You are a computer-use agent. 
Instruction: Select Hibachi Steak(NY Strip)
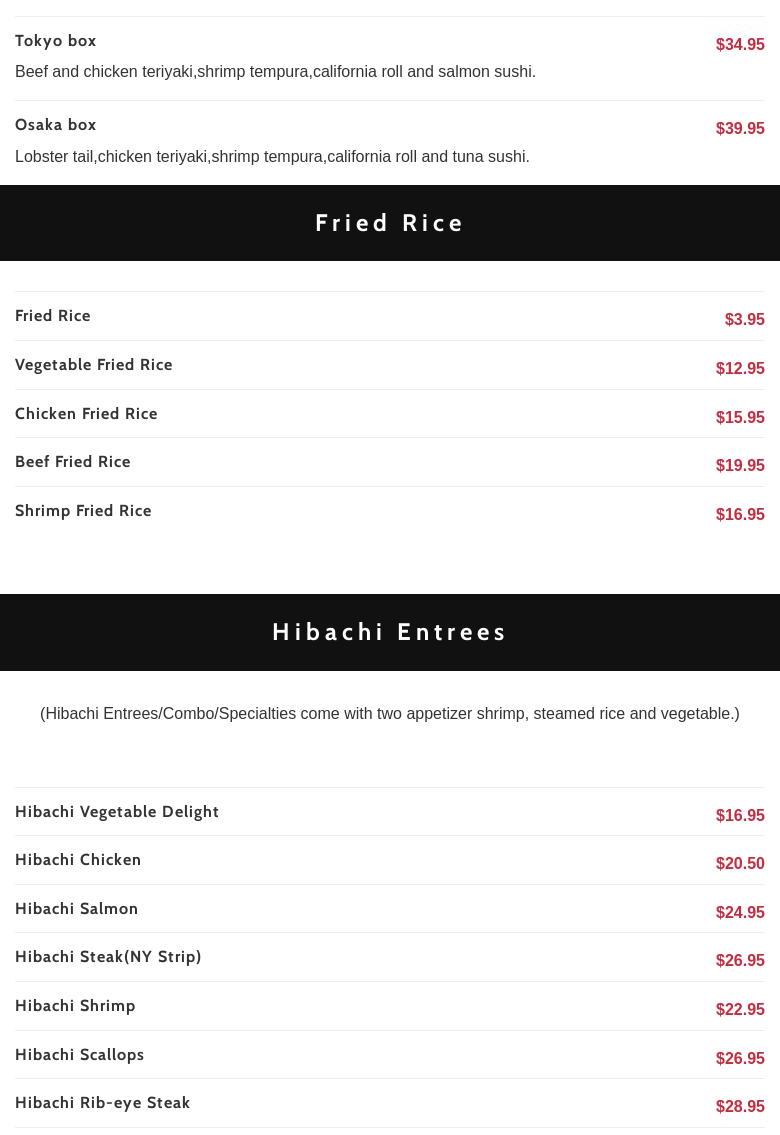108,957
